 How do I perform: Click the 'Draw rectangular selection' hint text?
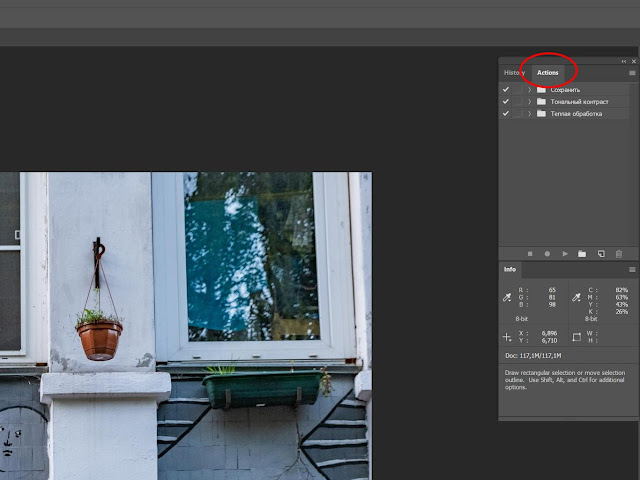[x=565, y=380]
